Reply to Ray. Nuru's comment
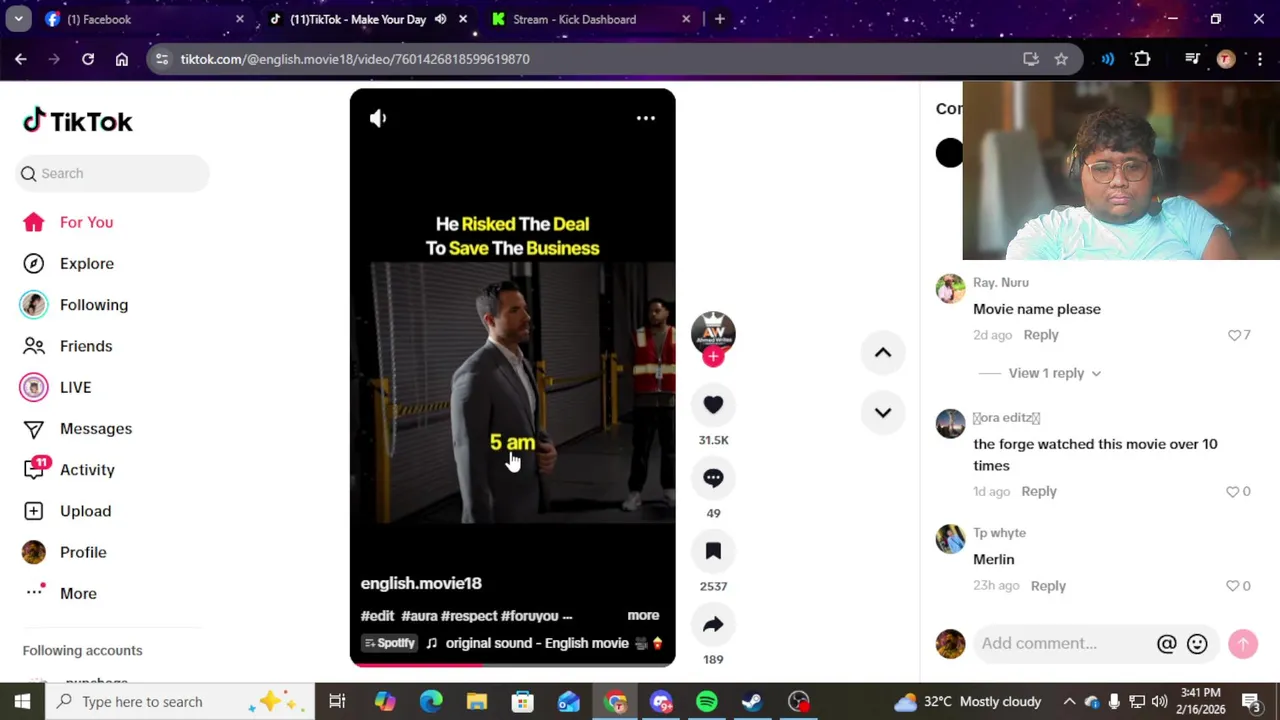 [1041, 335]
